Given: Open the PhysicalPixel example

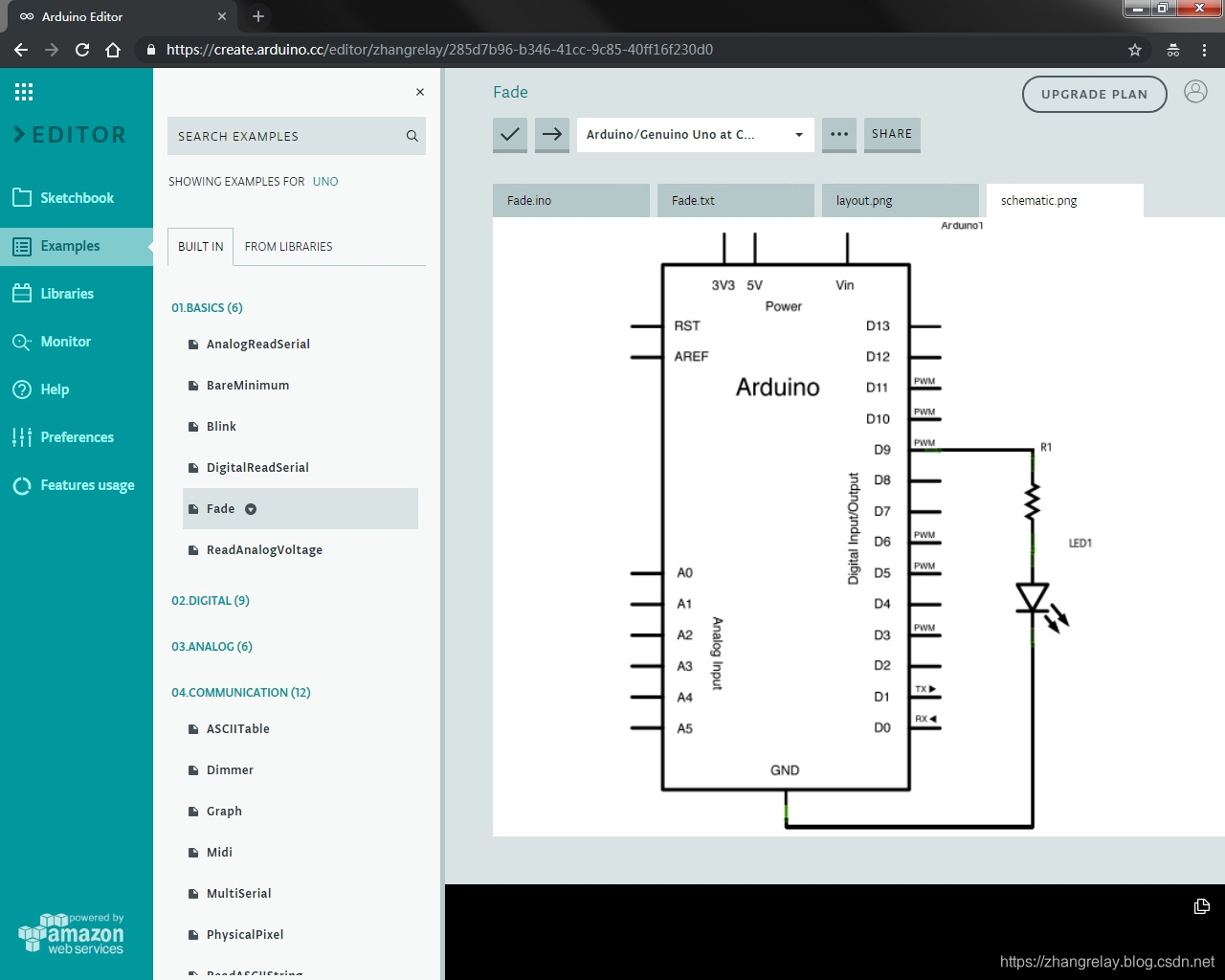Looking at the screenshot, I should point(245,935).
